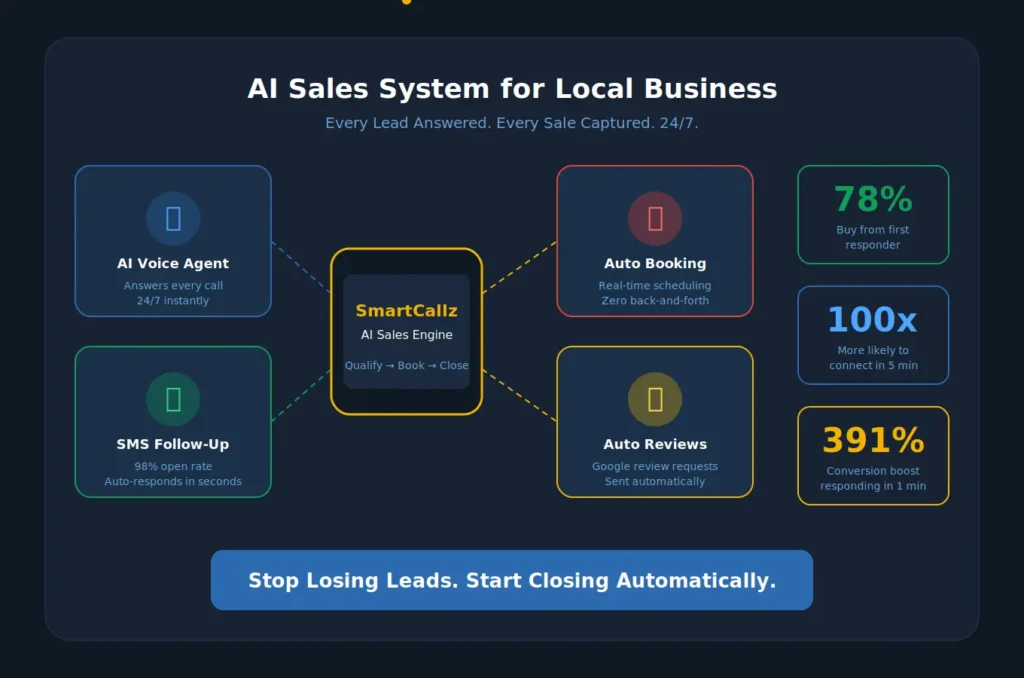Click the SMS Follow-Up green circular icon
Viewport: 1024px width, 678px height.
(173, 399)
